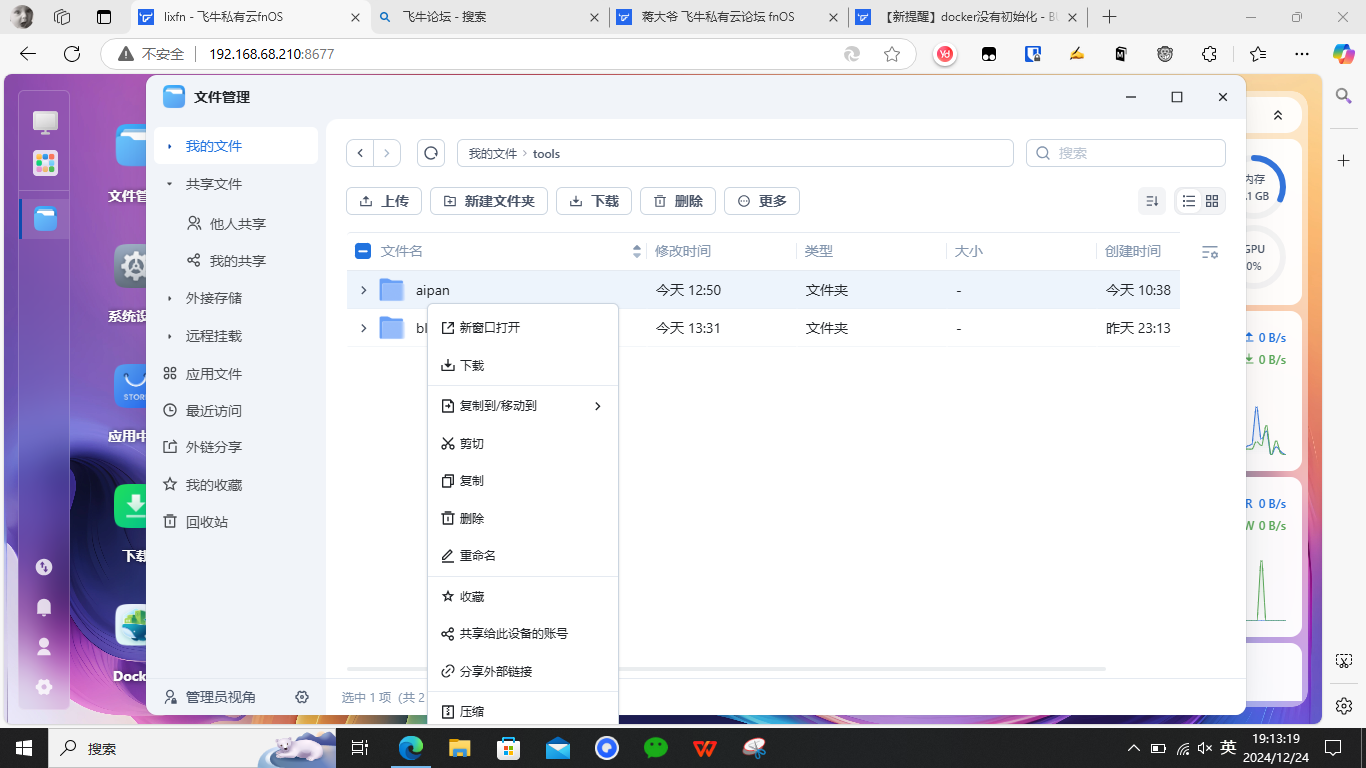
Task: Open Edge sidebar search icon
Action: (x=1344, y=95)
